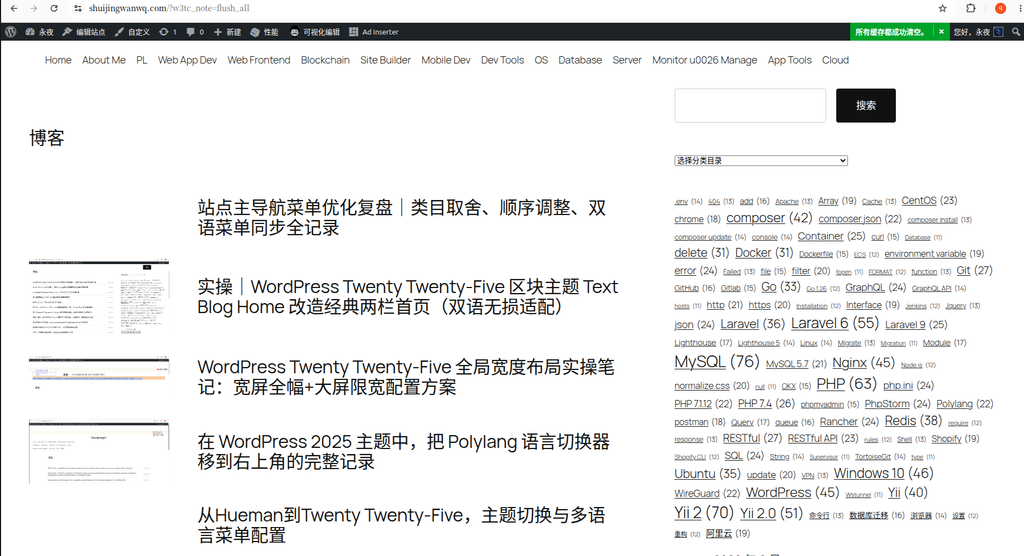Click the black 搜索 search button
Viewport: 1024px width, 556px height.
click(866, 105)
